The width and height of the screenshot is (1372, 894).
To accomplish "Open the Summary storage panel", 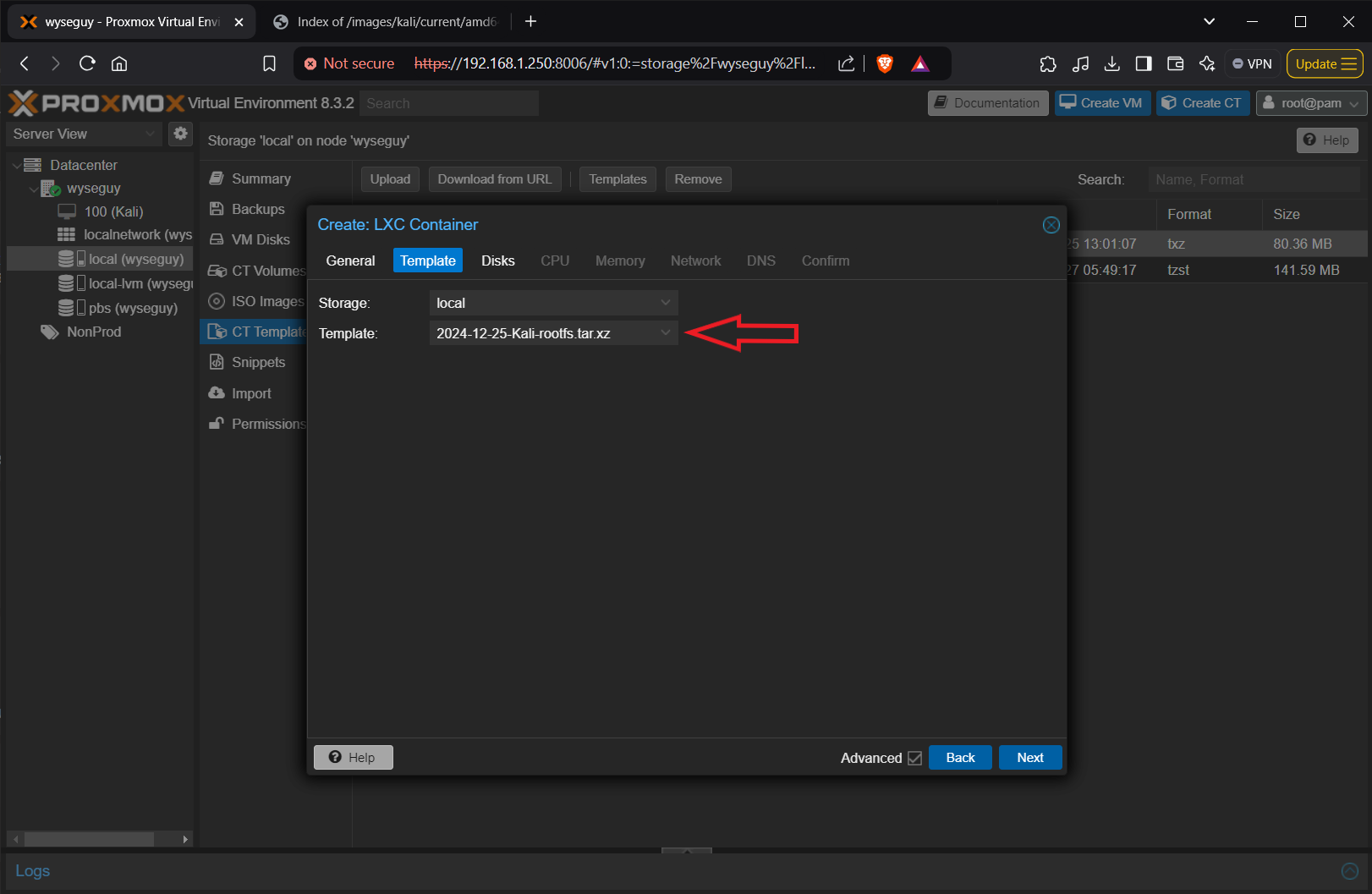I will [261, 178].
